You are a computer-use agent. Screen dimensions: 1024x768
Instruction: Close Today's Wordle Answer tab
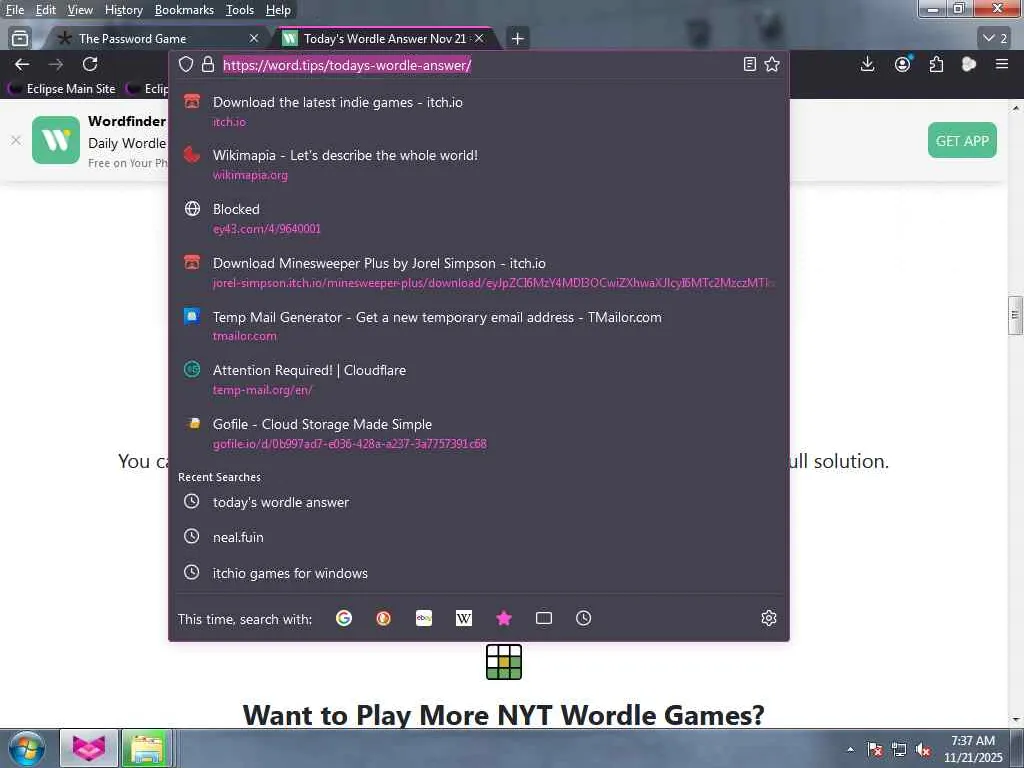[479, 39]
